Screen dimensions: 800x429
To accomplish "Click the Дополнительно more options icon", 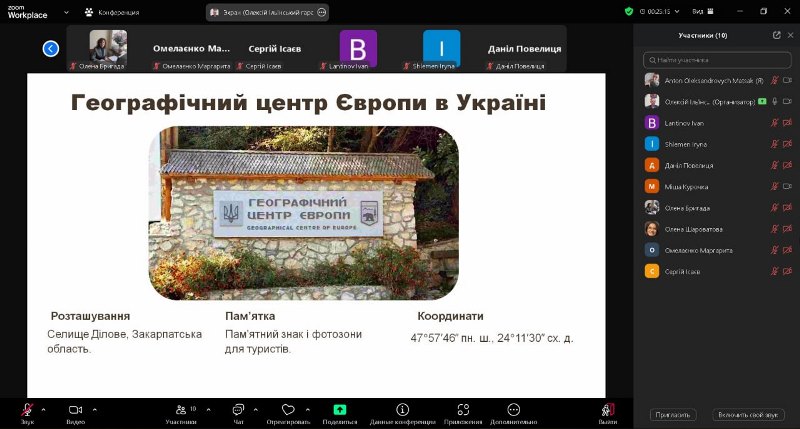I will (513, 410).
